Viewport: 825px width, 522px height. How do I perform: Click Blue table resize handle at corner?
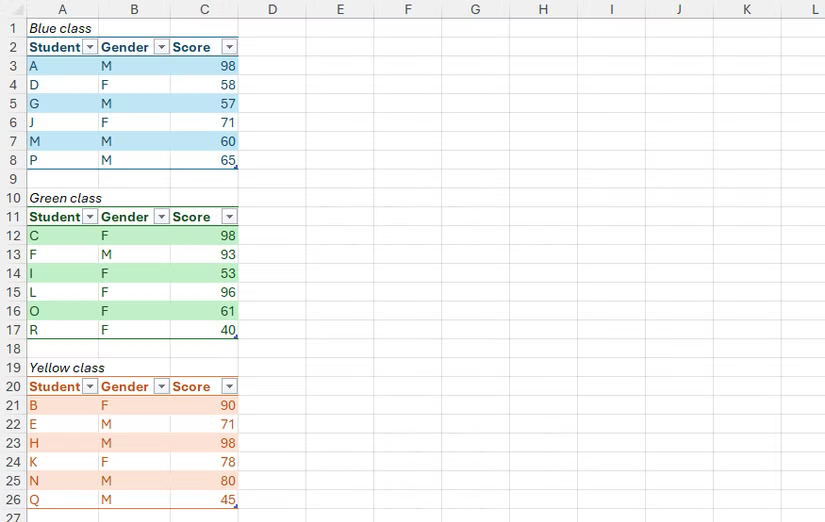[x=236, y=167]
